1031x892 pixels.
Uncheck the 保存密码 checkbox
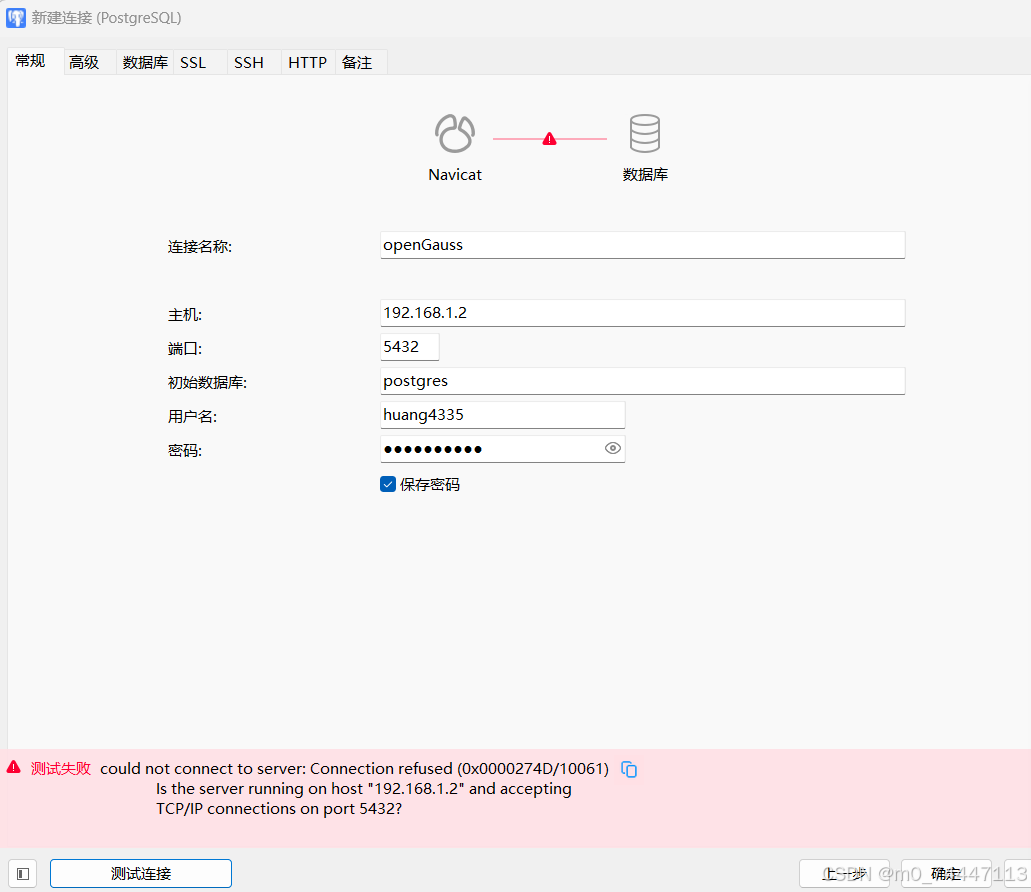[387, 484]
